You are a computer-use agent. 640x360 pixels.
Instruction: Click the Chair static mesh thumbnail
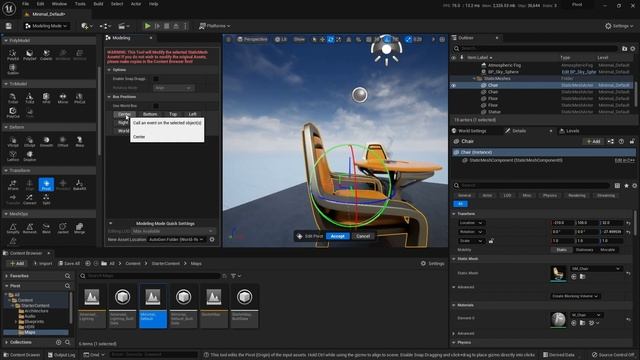coord(558,273)
